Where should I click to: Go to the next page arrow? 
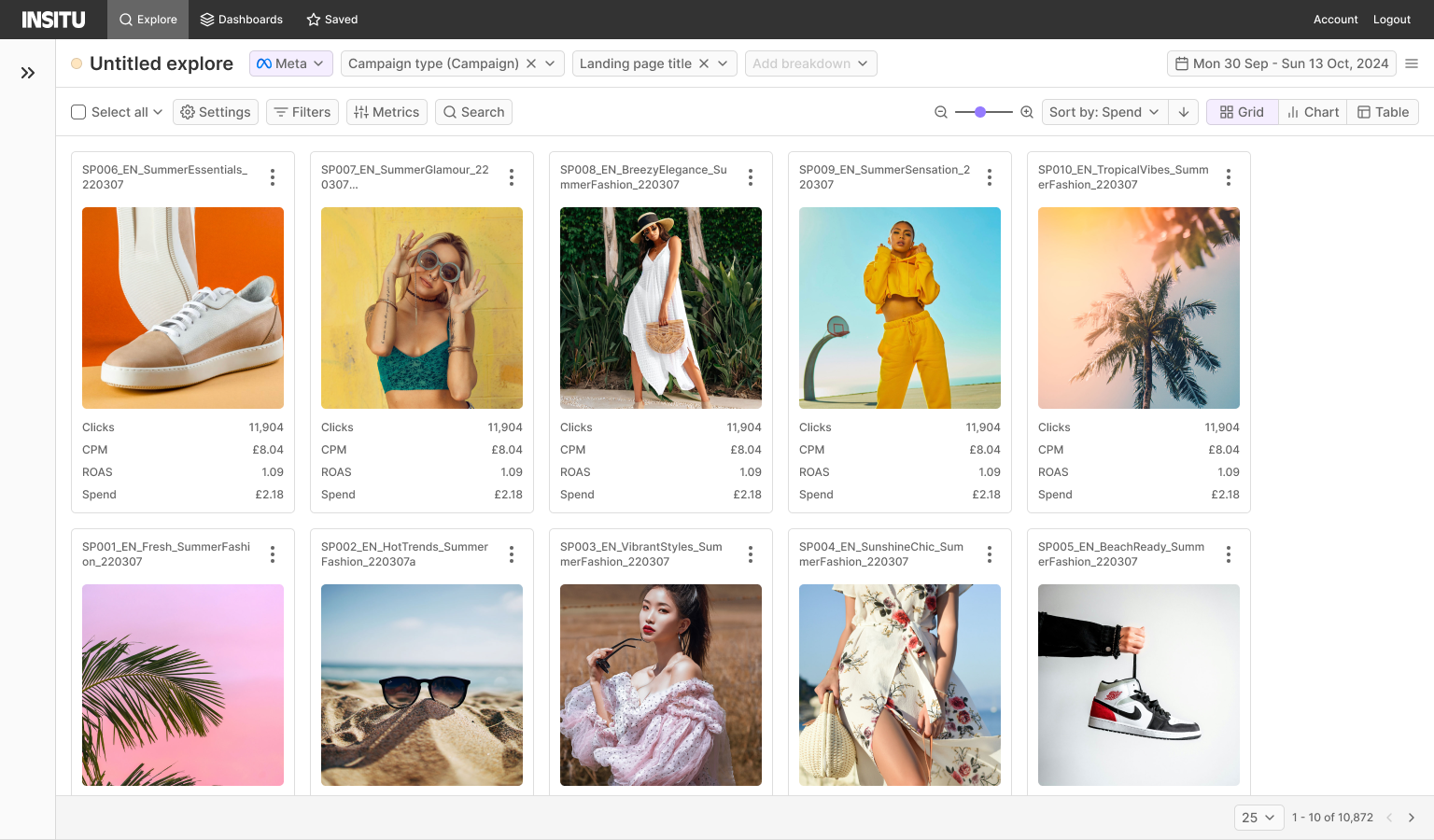pyautogui.click(x=1412, y=818)
